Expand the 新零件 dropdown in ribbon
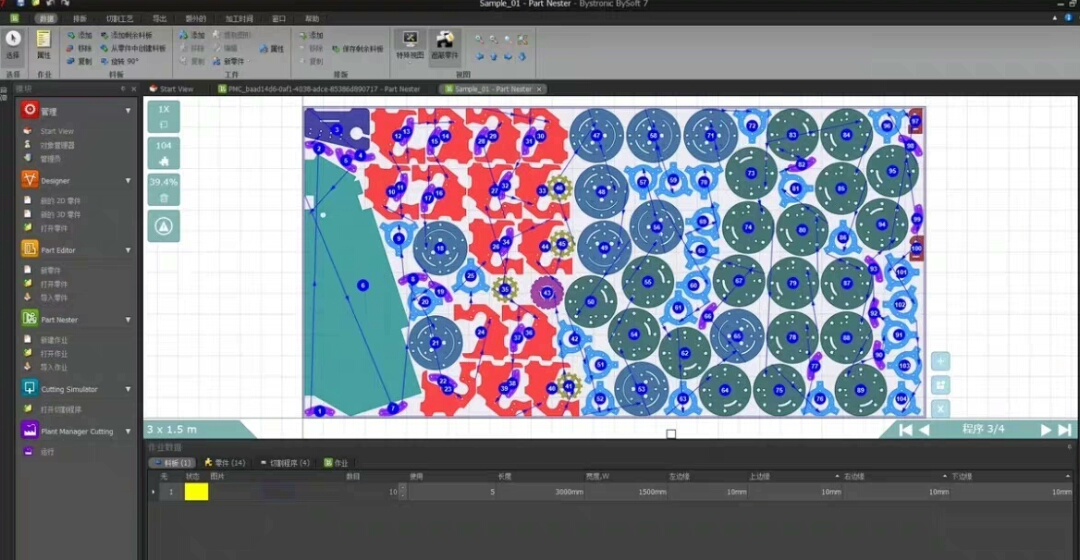Viewport: 1080px width, 560px height. click(x=242, y=61)
